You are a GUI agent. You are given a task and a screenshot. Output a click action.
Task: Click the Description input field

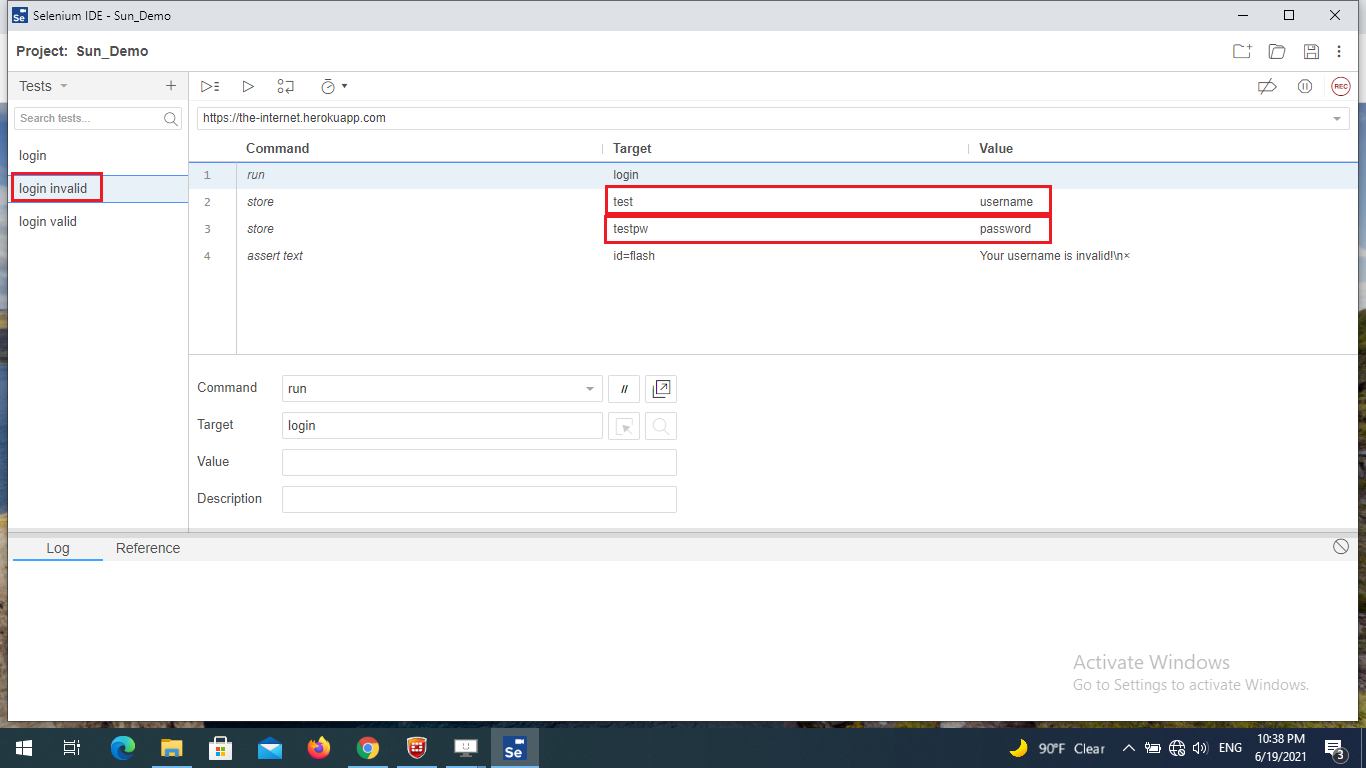pos(479,499)
